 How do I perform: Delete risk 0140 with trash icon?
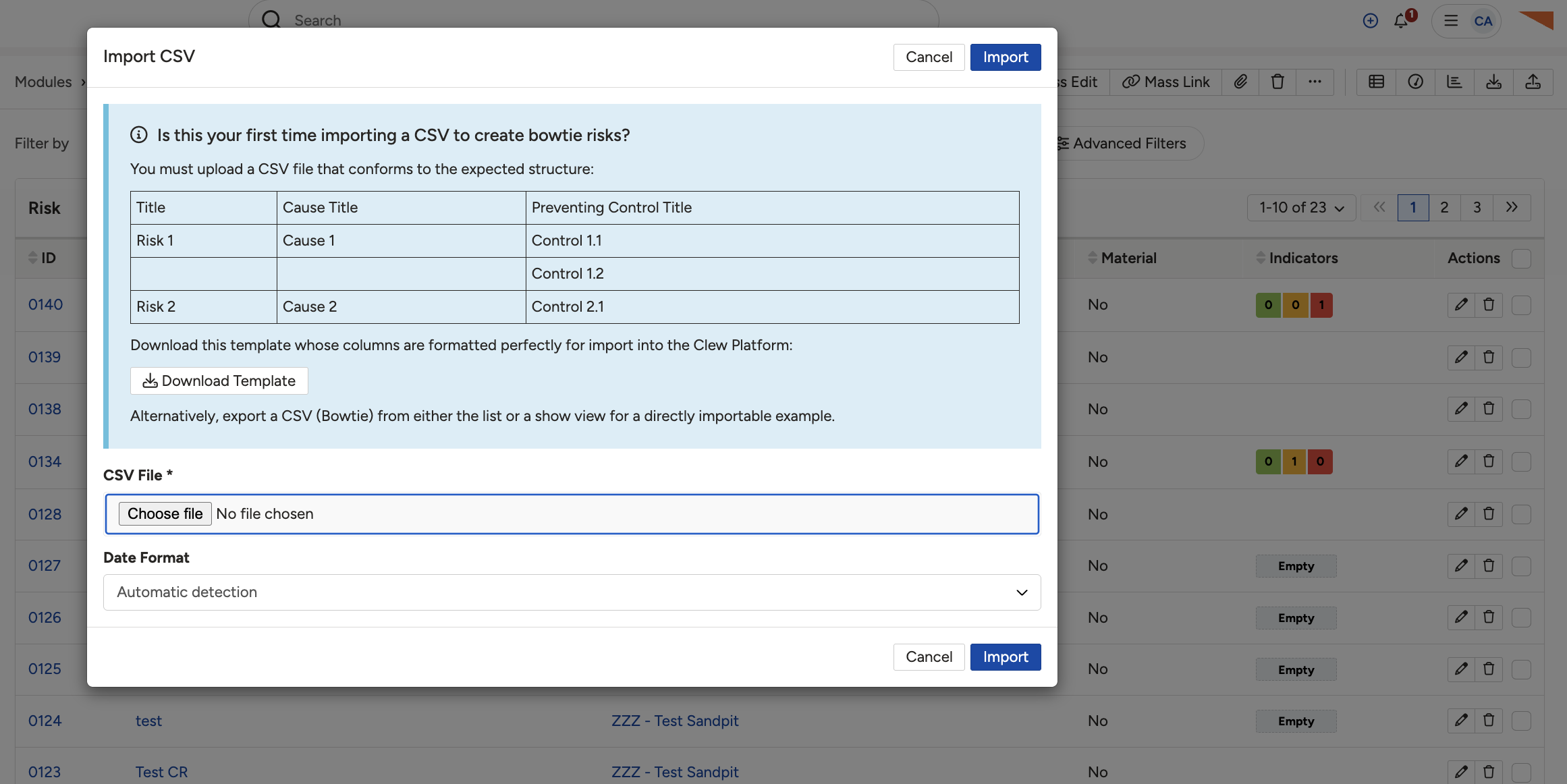tap(1489, 305)
